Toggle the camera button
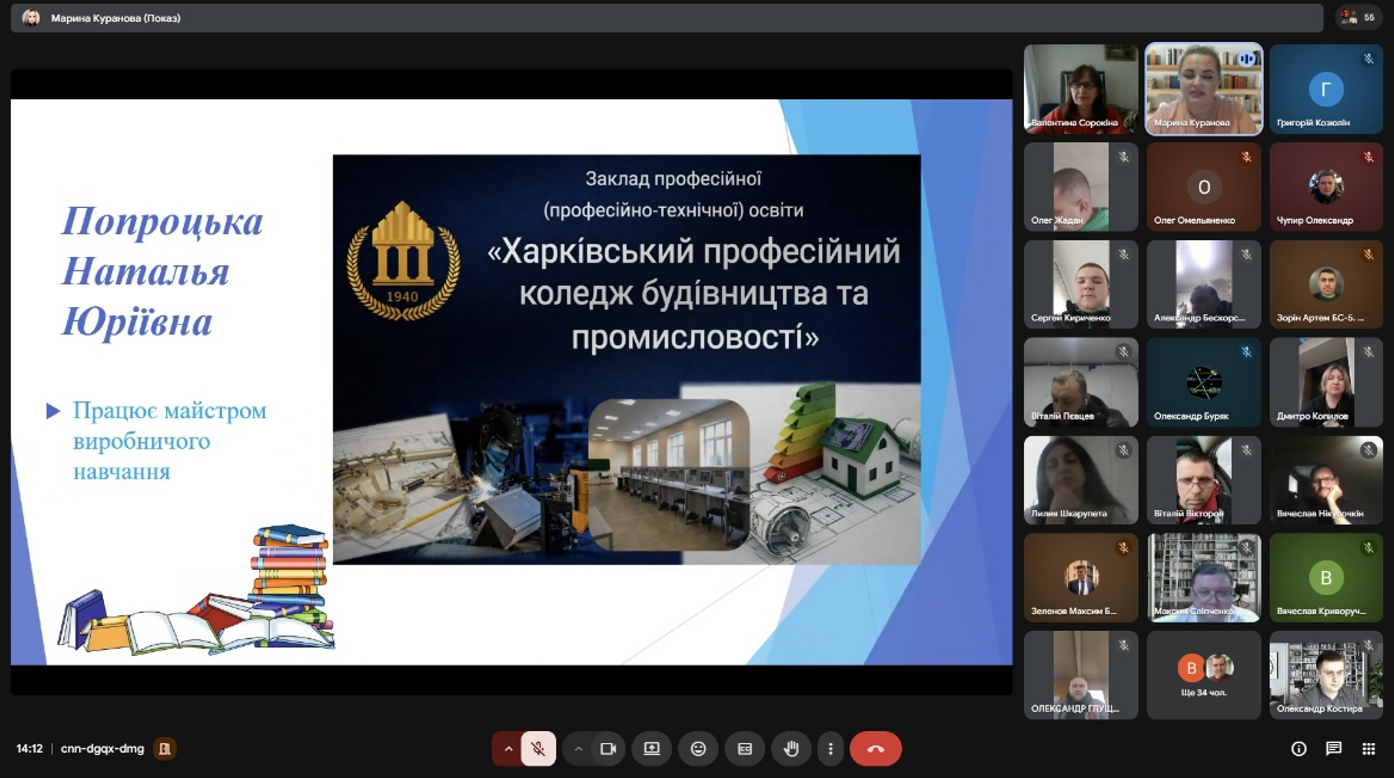 607,749
